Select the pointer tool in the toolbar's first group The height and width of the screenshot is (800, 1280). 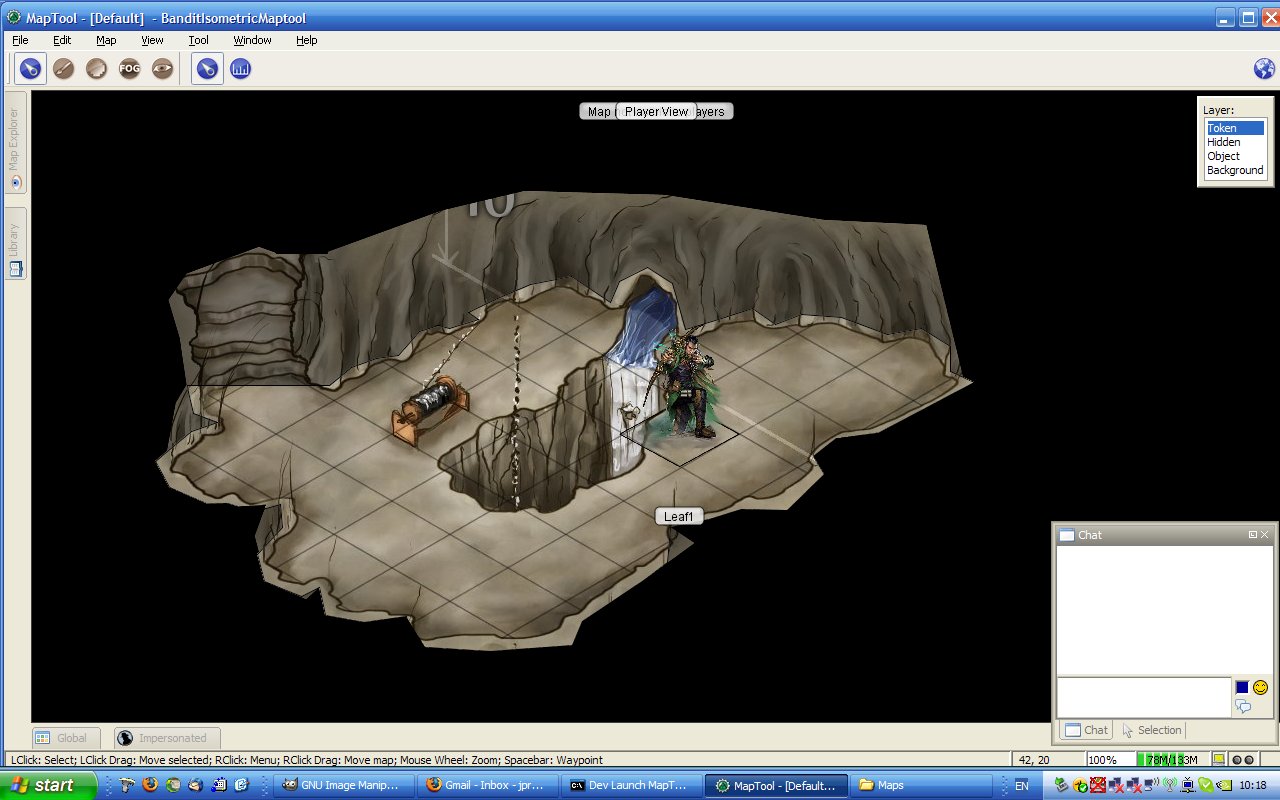point(30,69)
